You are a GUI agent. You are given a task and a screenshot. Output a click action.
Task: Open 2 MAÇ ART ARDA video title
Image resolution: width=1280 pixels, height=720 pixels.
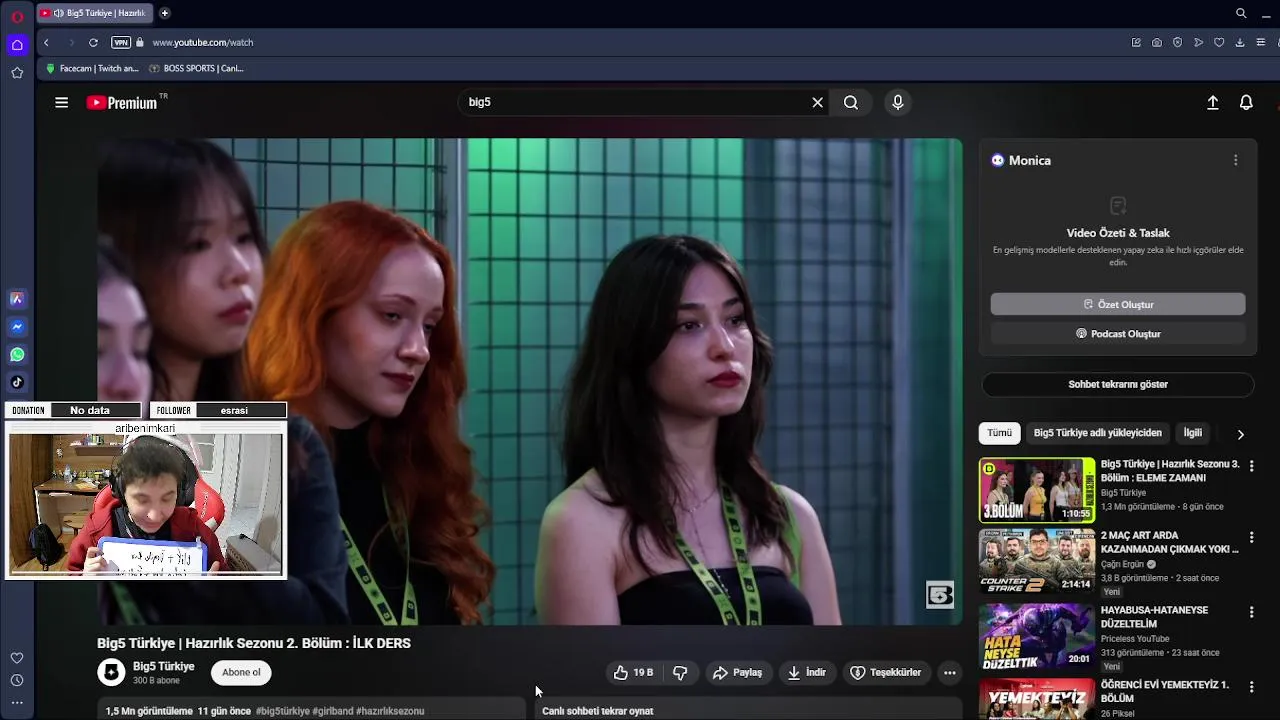pyautogui.click(x=1169, y=542)
